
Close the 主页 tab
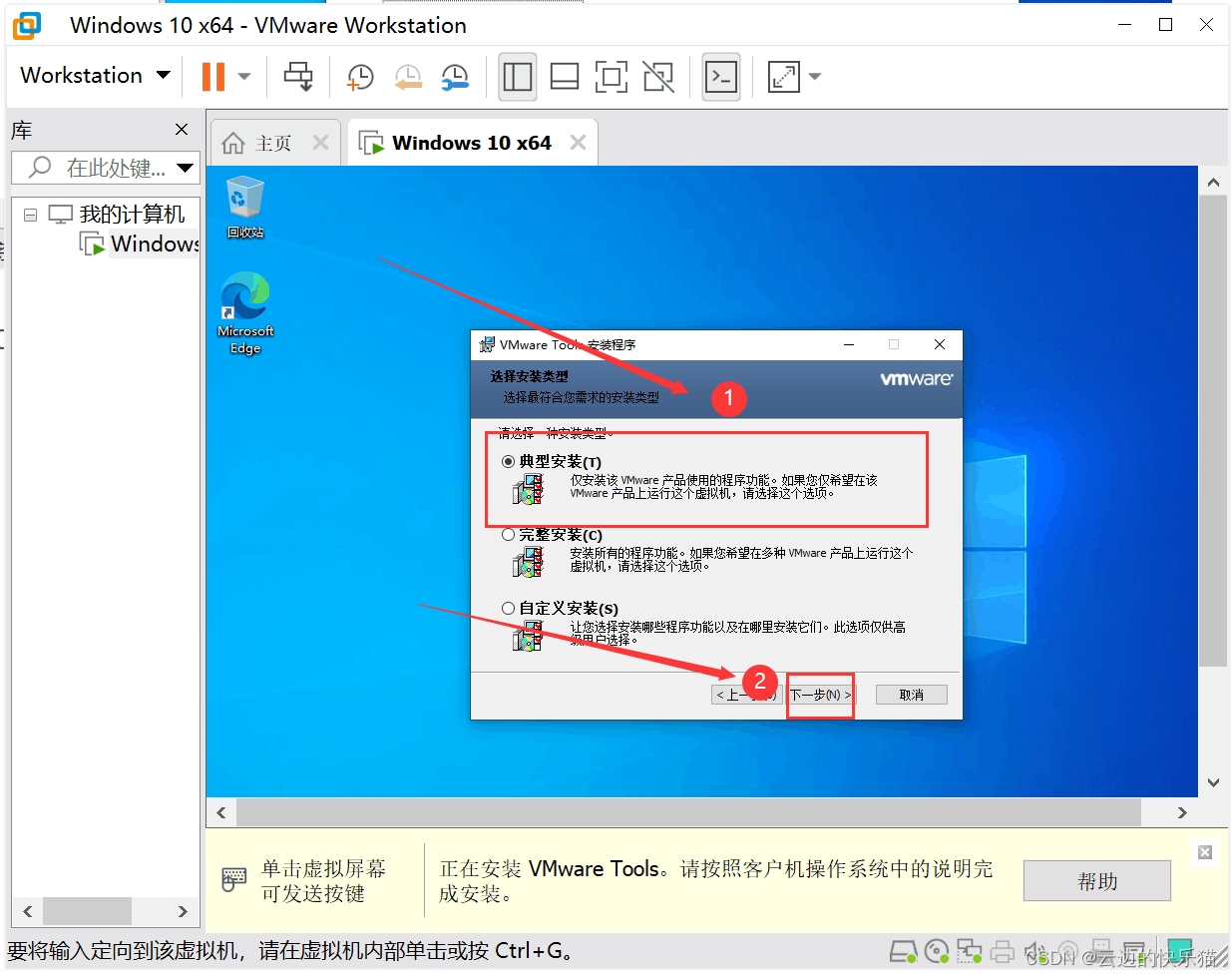(x=320, y=143)
